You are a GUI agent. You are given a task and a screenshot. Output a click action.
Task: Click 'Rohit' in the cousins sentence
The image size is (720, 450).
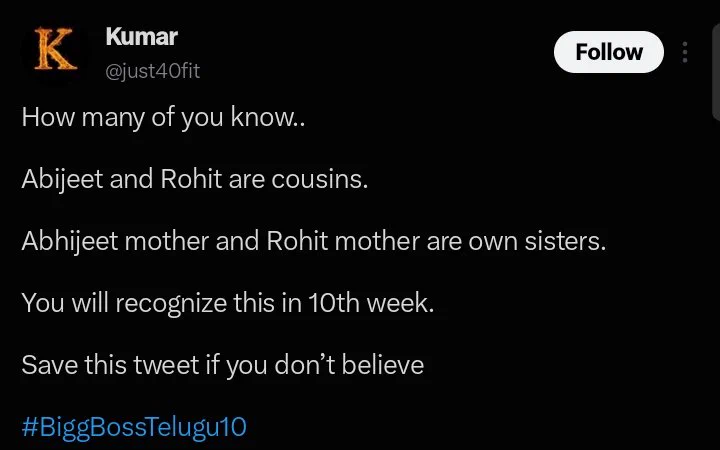coord(191,179)
